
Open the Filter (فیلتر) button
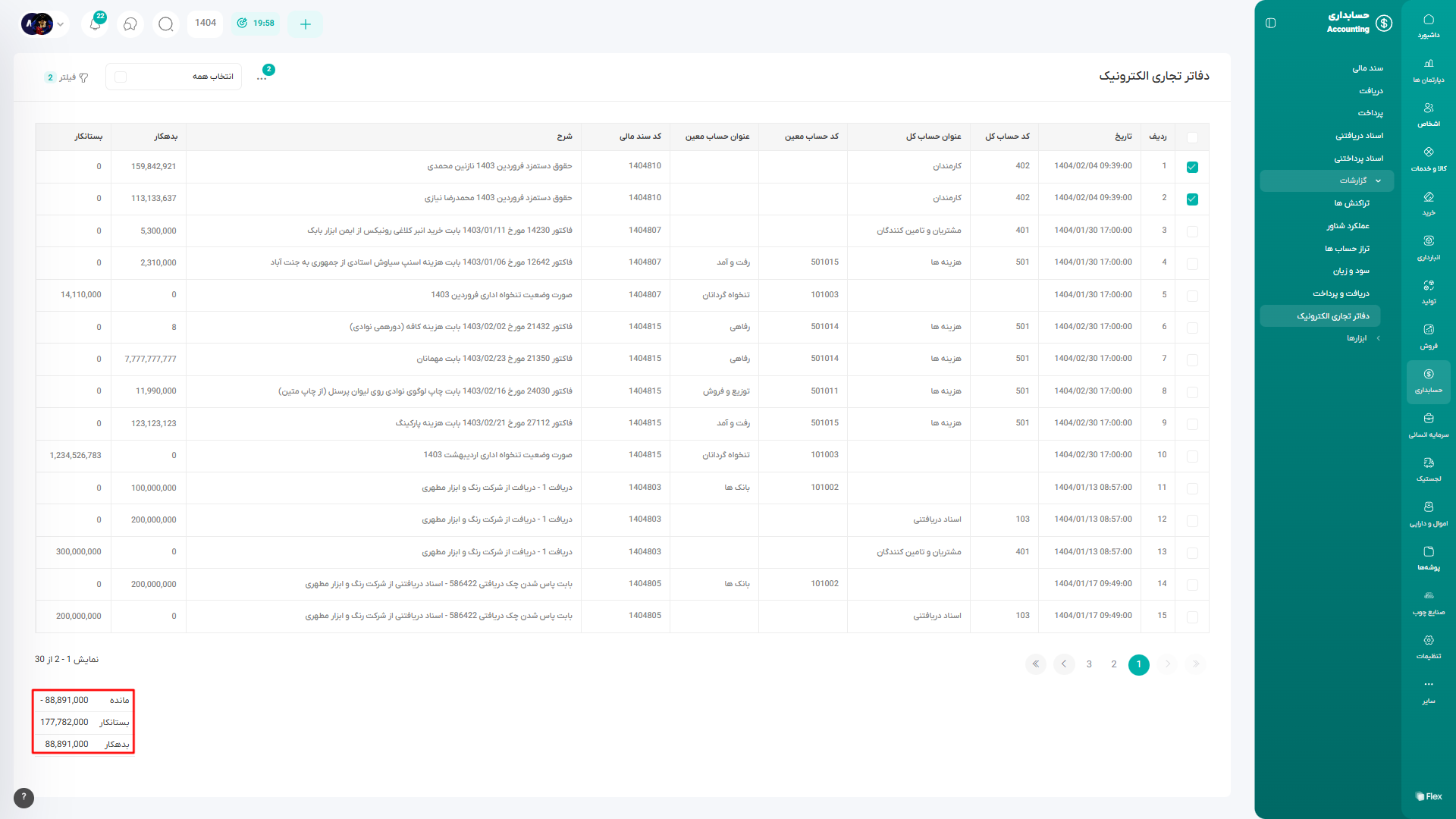[x=67, y=77]
